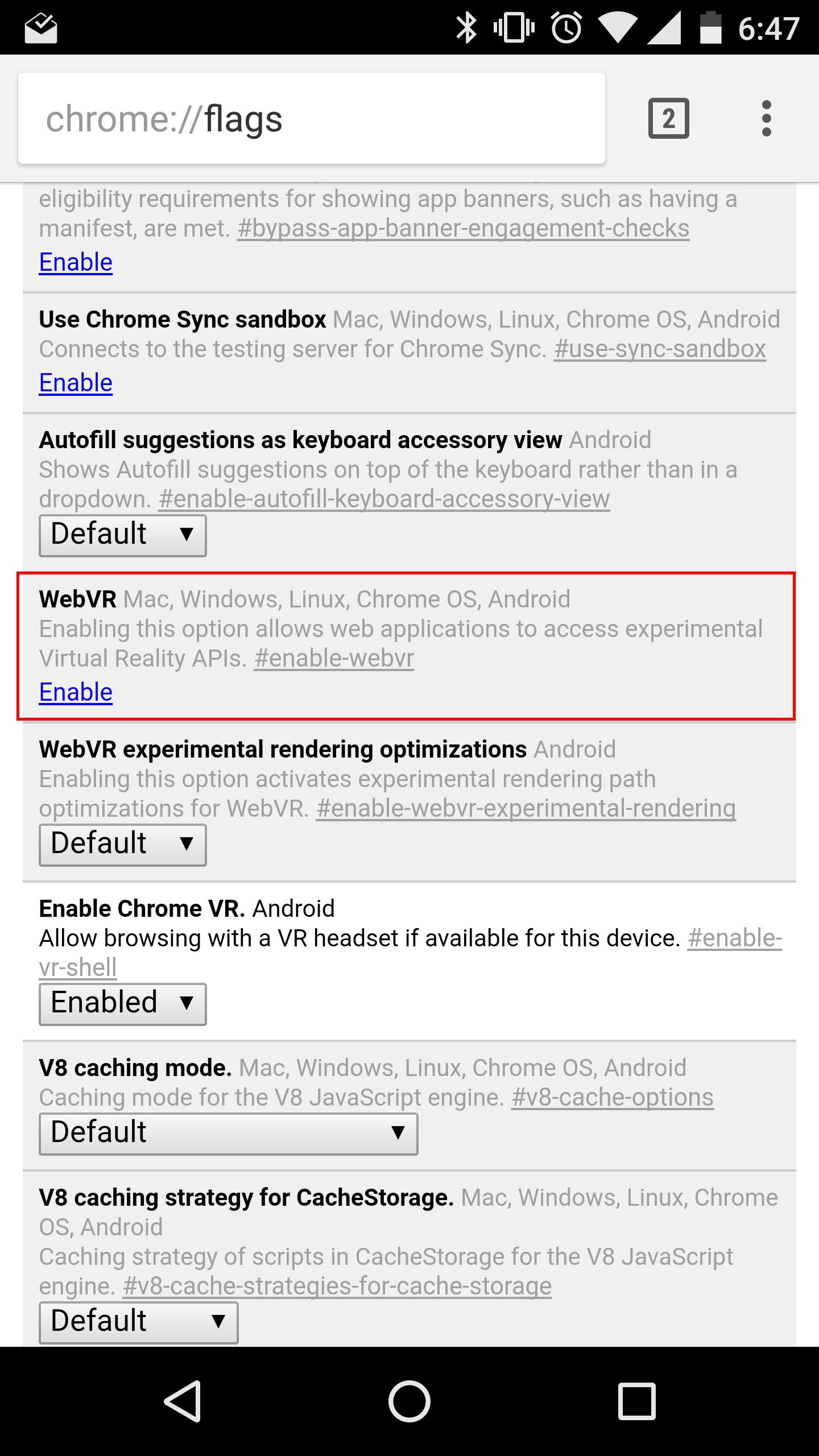This screenshot has width=819, height=1456.
Task: Tap the mail notification icon in status bar
Action: coord(41,28)
